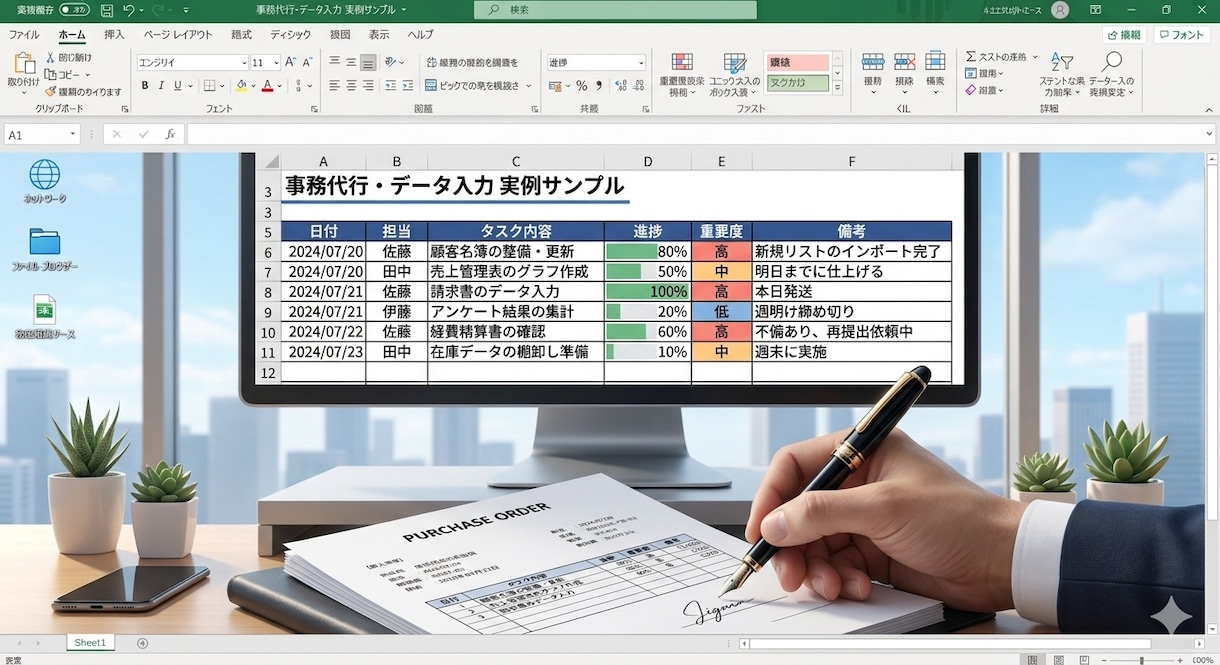This screenshot has height=665, width=1220.
Task: Switch to Page Layout view in status bar
Action: pyautogui.click(x=1059, y=659)
